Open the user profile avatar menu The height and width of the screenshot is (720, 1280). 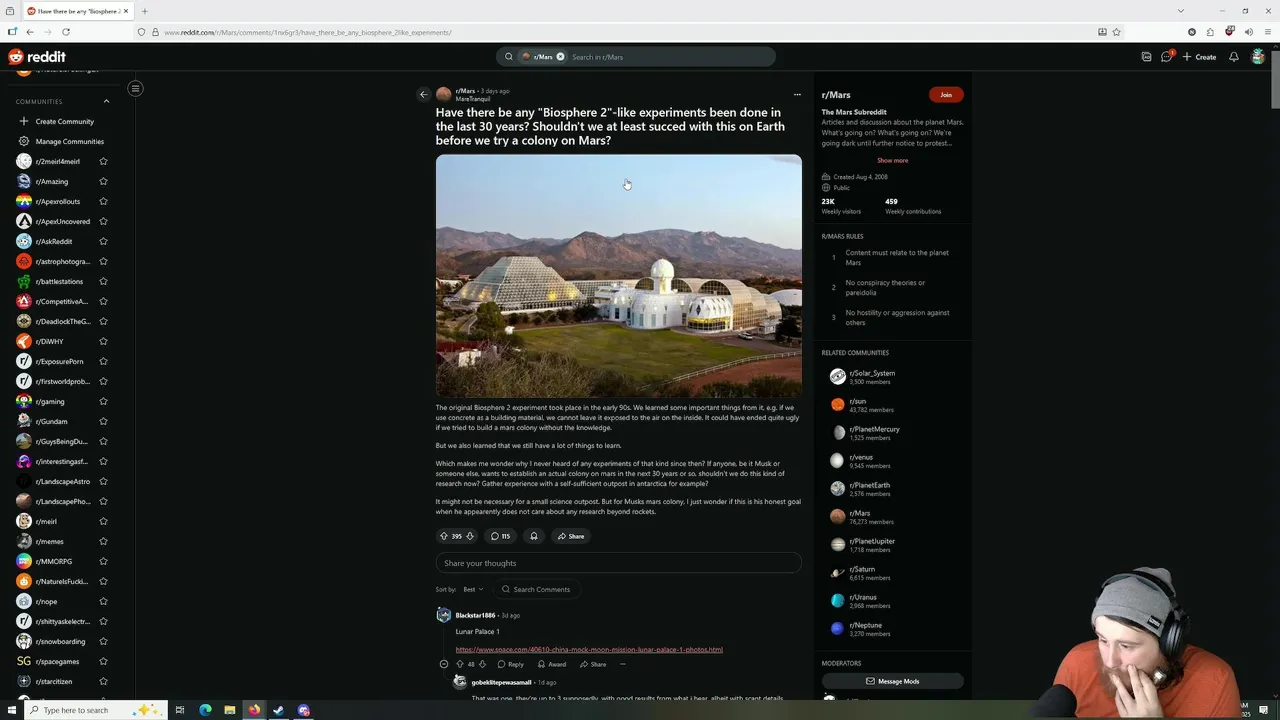tap(1258, 57)
